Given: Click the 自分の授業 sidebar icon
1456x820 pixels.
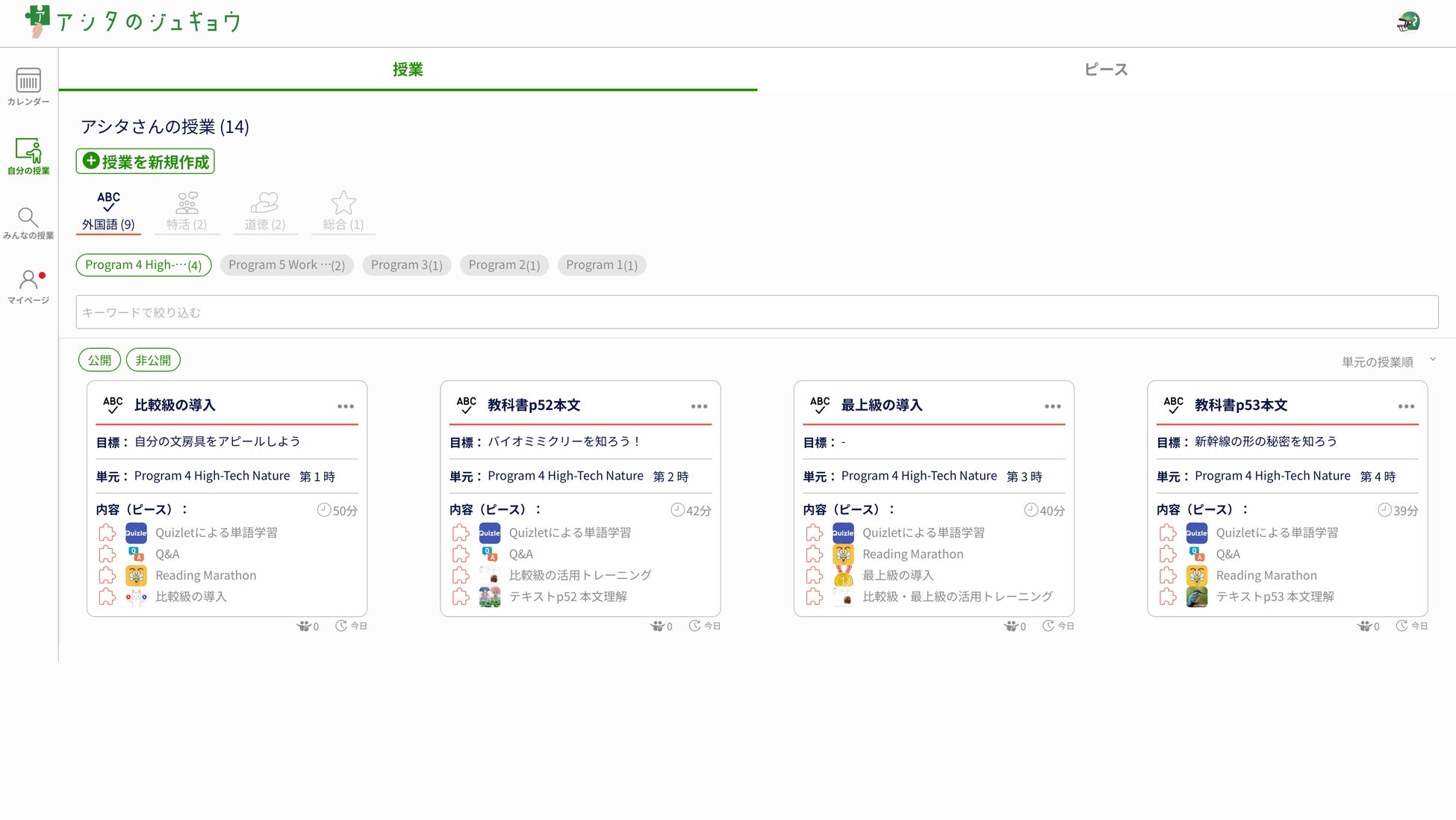Looking at the screenshot, I should point(28,151).
